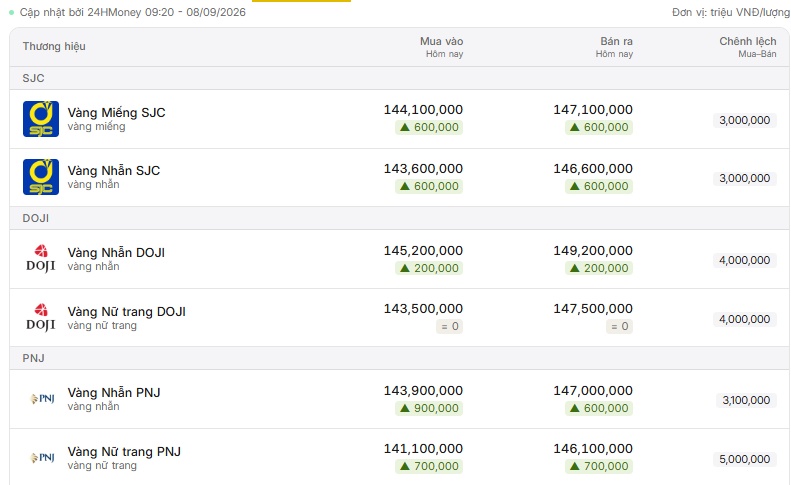
Task: Click the Đơn vị: triệu VNĐ/lượng label
Action: (x=731, y=12)
